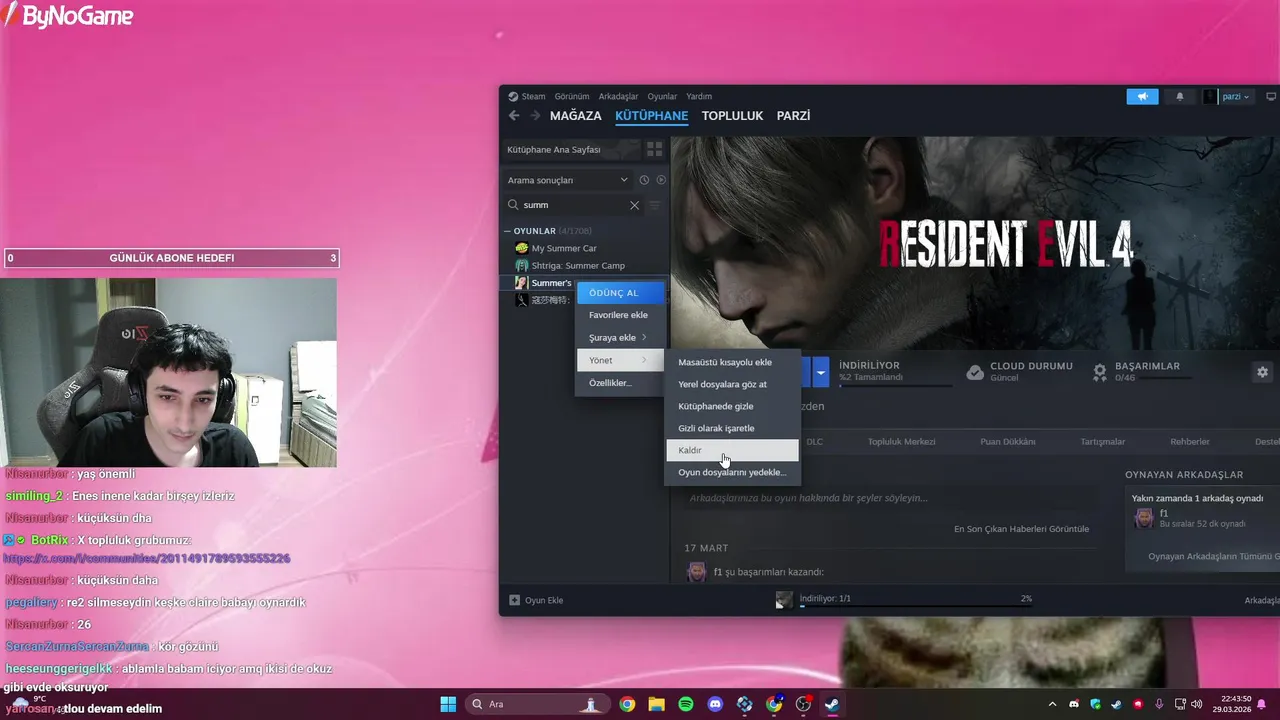
Task: Open the Yardım menu
Action: tap(699, 97)
